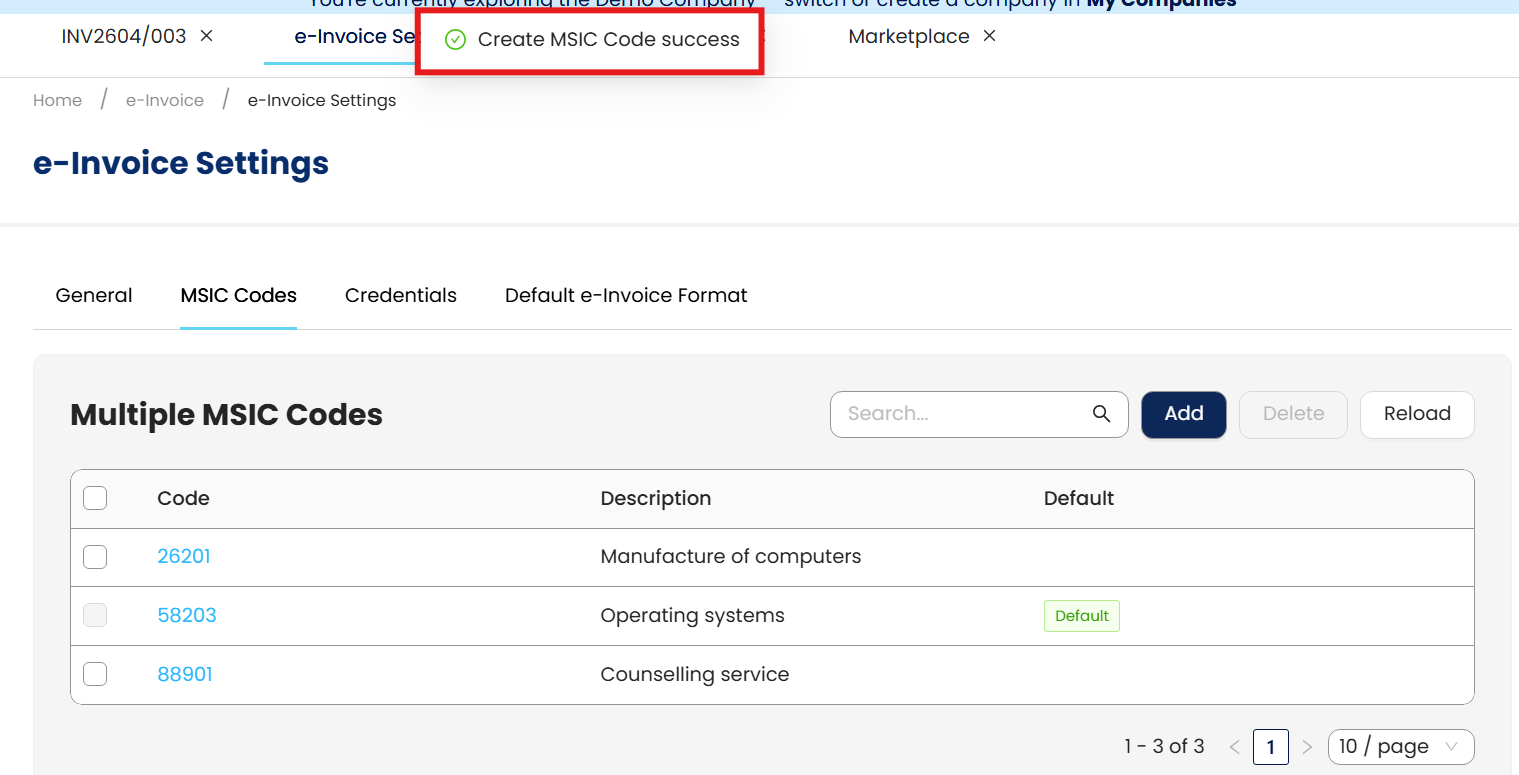Viewport: 1519px width, 775px height.
Task: Open the Credentials tab
Action: pyautogui.click(x=400, y=296)
